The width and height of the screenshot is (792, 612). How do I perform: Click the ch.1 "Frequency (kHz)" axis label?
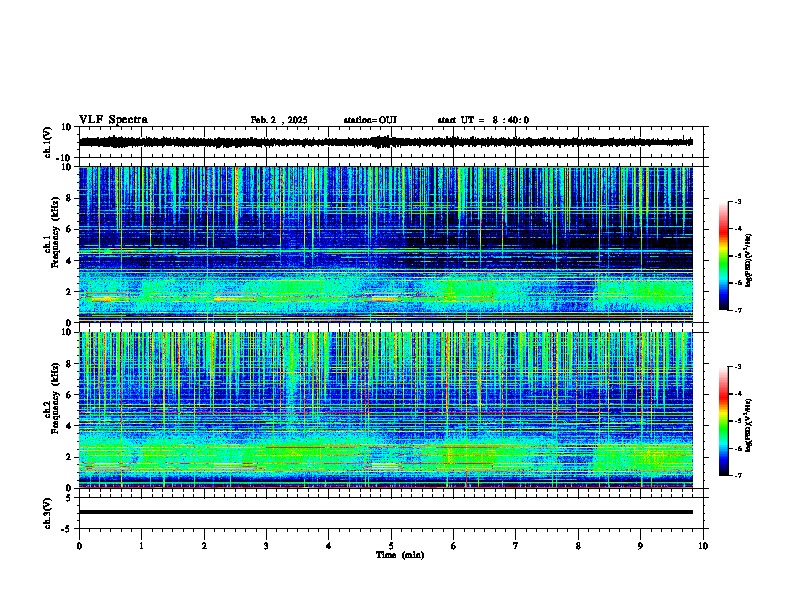point(55,232)
